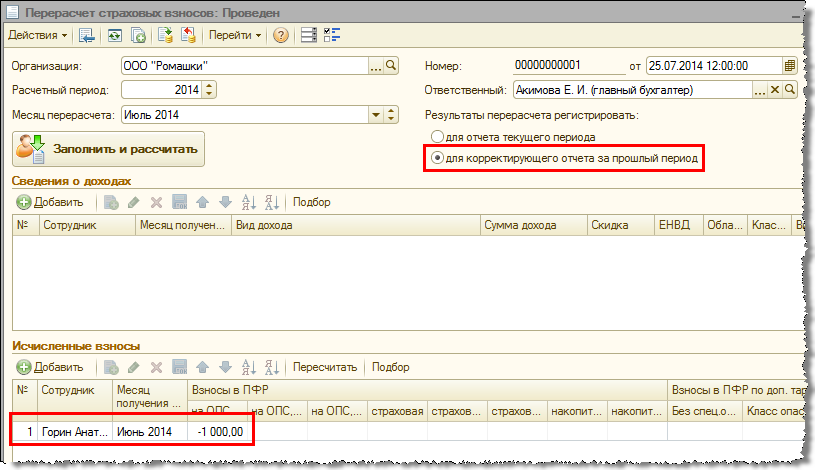Click the finish editing diskette icon in Сведения о доходах
Screen dimensions: 815x470
(x=179, y=202)
